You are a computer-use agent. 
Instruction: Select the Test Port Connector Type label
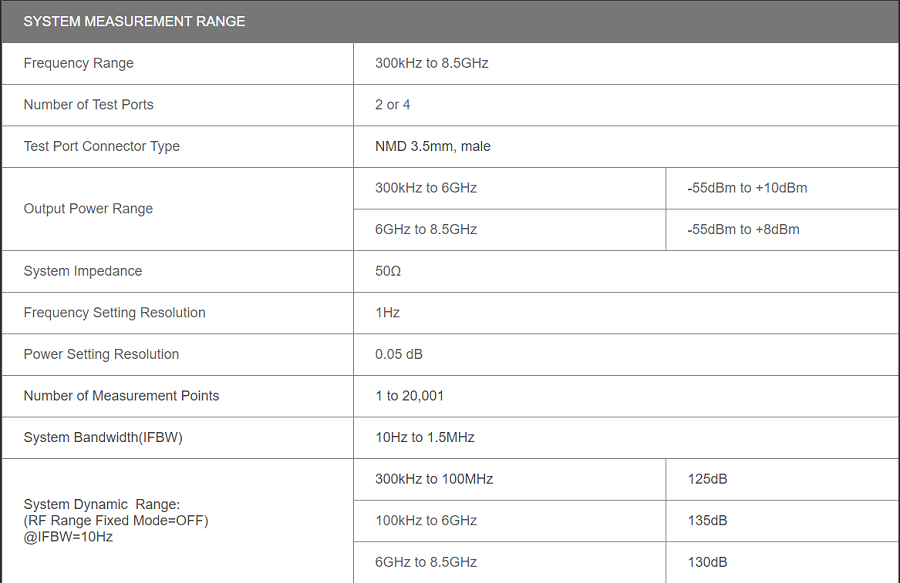point(102,146)
